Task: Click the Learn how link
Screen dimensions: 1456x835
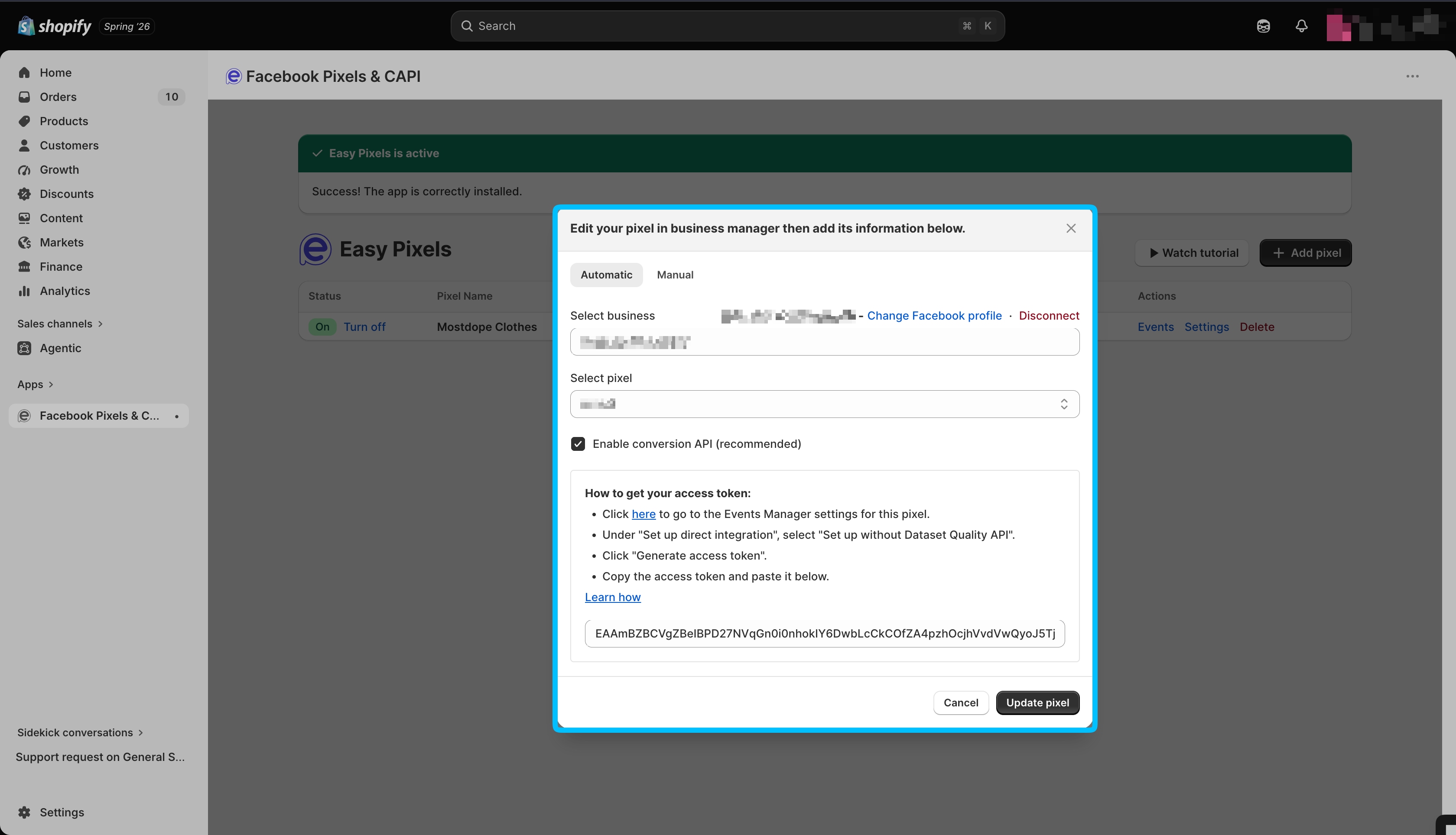Action: coord(612,597)
